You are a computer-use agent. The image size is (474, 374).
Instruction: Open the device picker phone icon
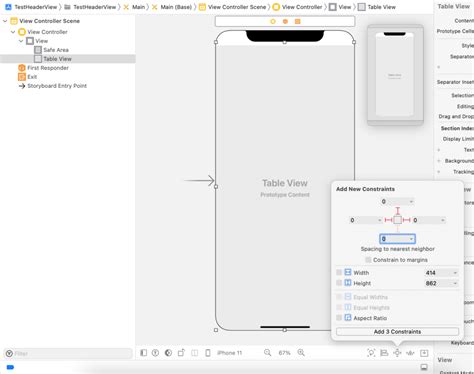[208, 353]
